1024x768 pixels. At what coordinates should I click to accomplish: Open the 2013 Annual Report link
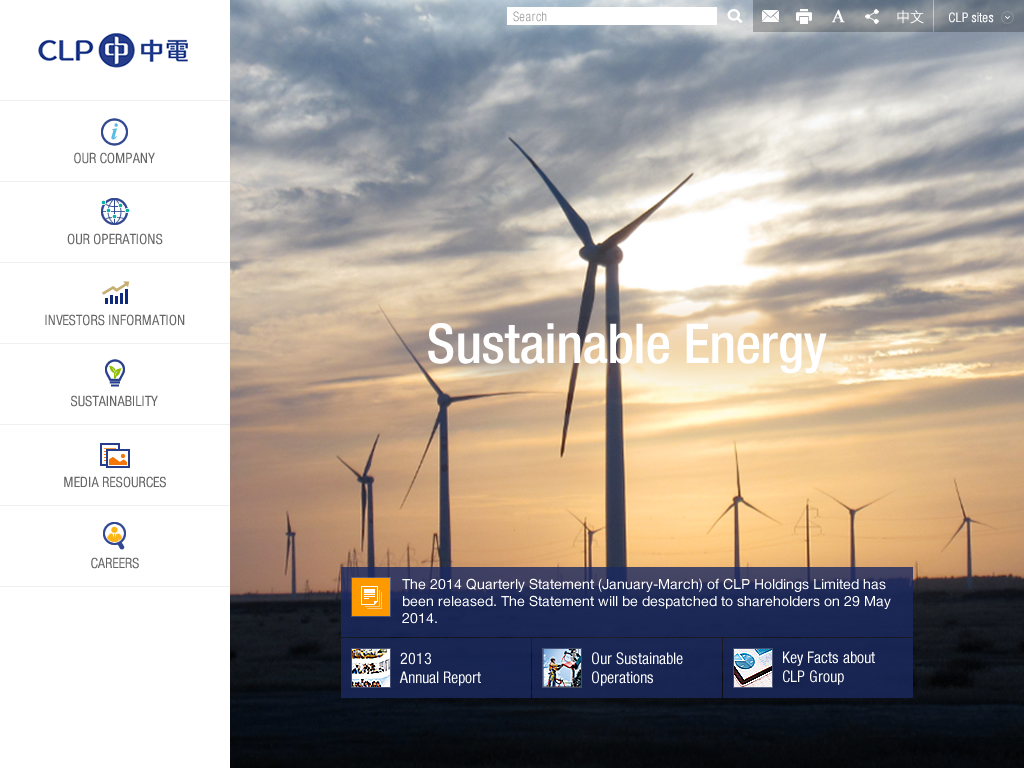pyautogui.click(x=440, y=668)
